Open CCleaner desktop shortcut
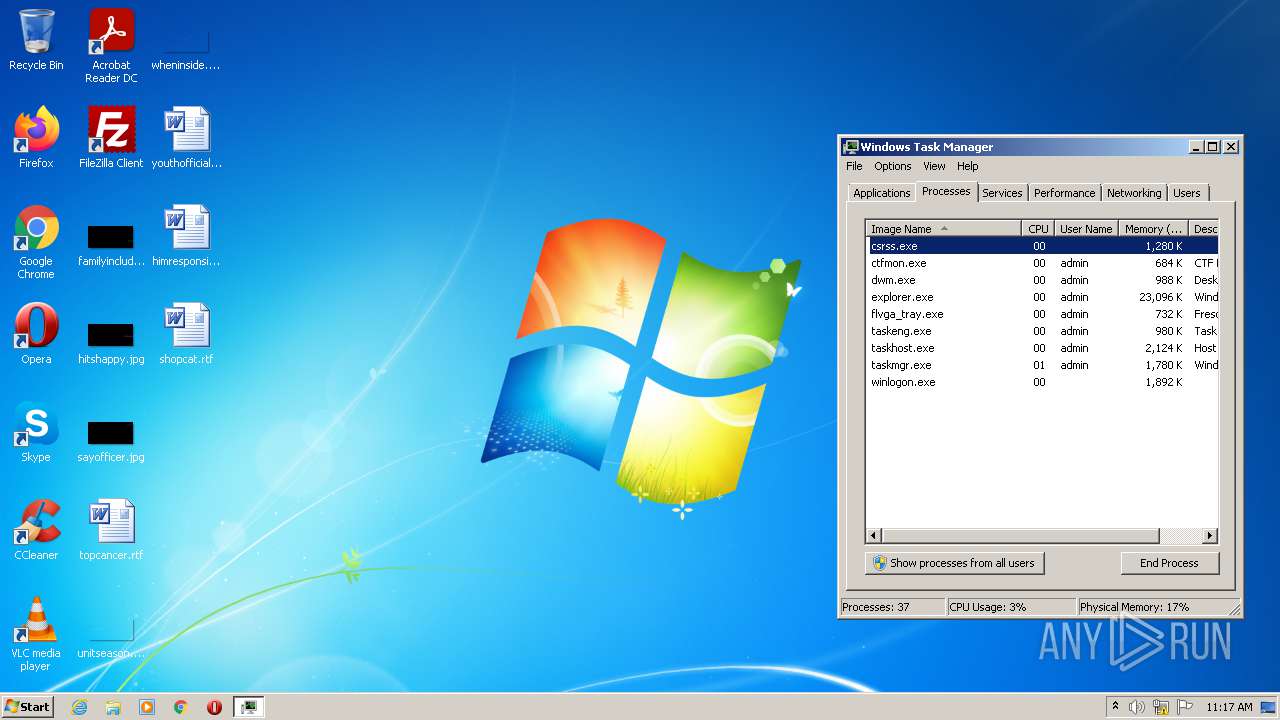This screenshot has height=720, width=1280. pos(36,530)
